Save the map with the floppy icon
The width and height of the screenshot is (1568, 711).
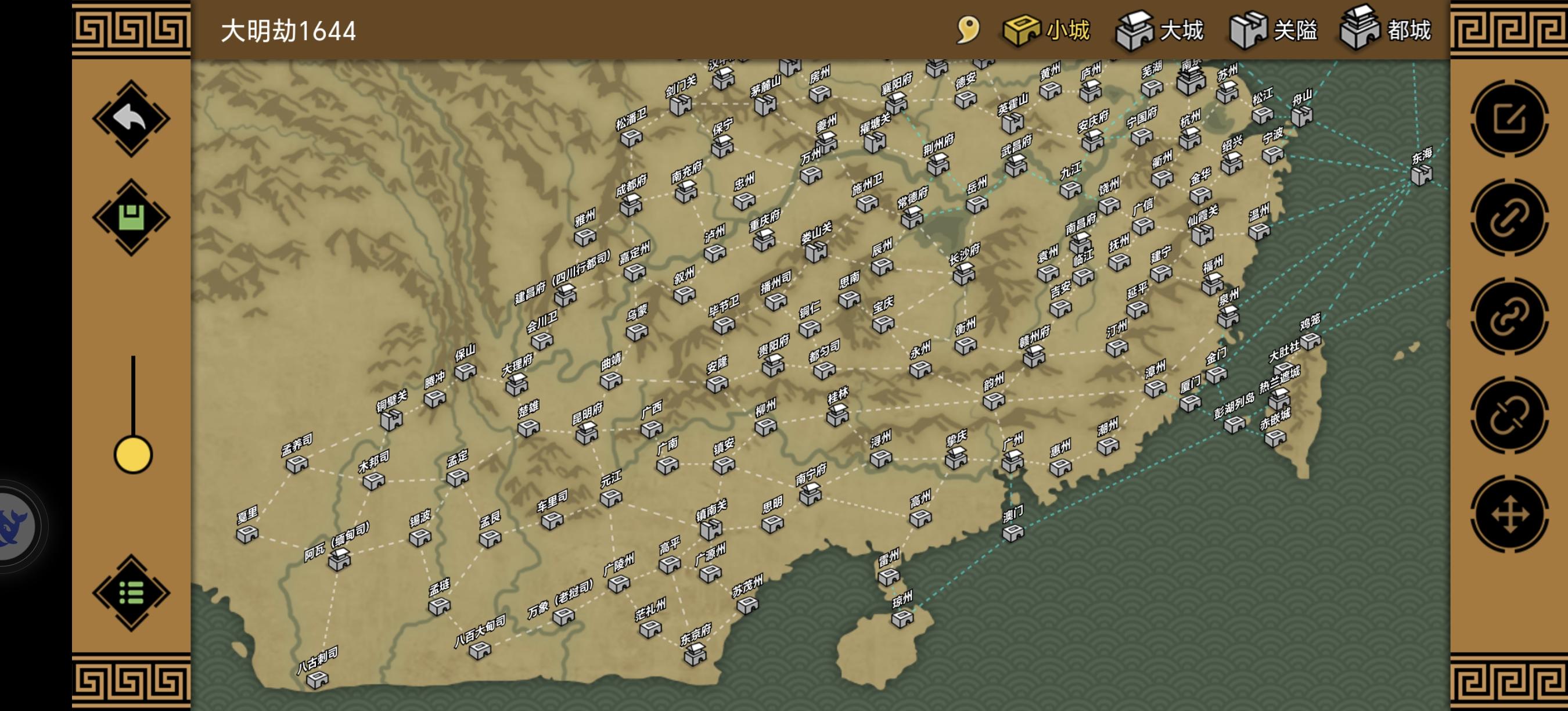click(x=131, y=217)
